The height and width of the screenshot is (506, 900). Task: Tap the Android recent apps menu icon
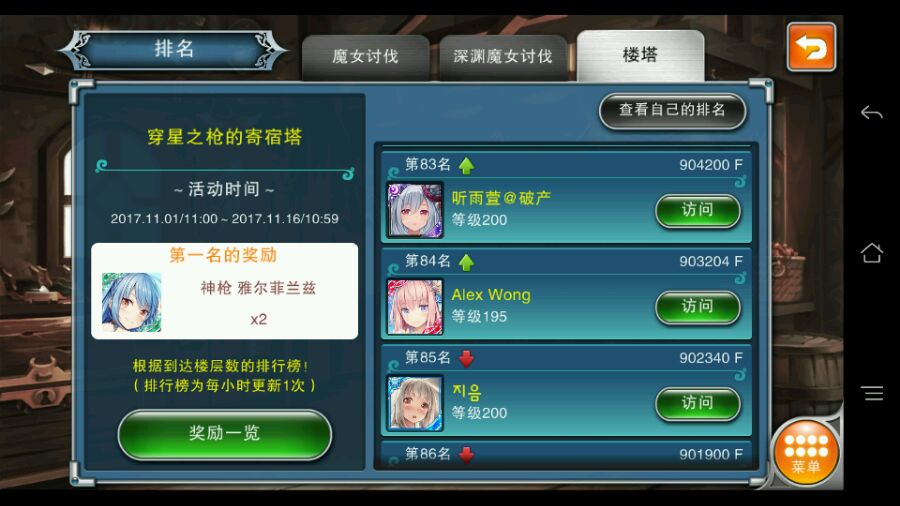[871, 393]
